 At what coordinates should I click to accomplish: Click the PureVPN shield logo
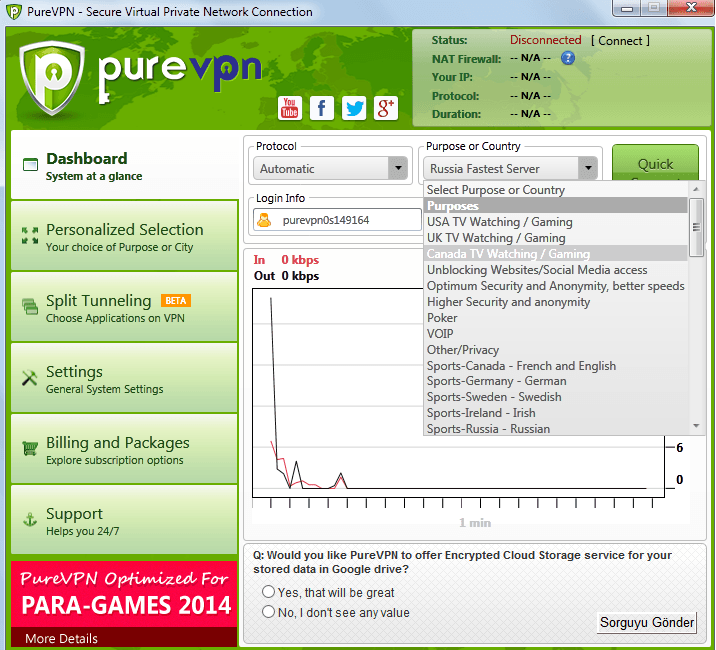52,77
